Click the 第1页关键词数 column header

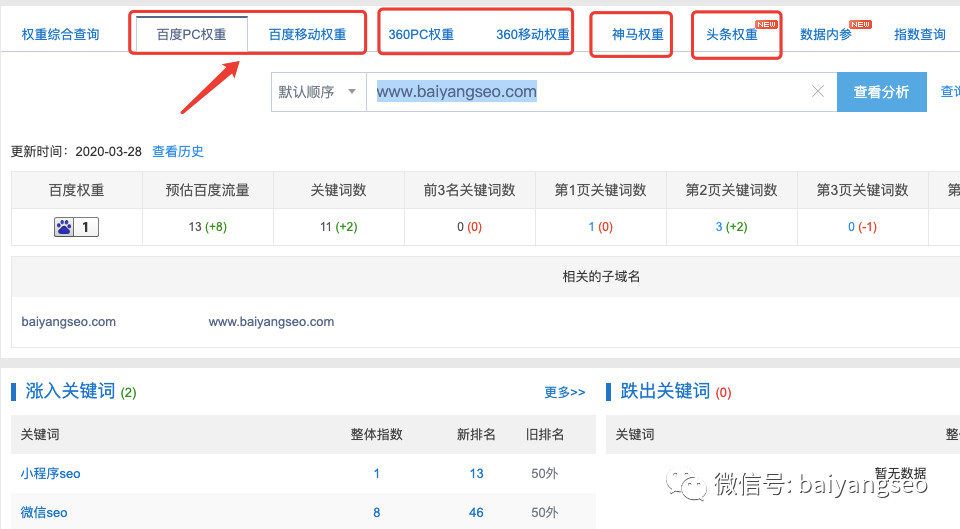point(601,190)
